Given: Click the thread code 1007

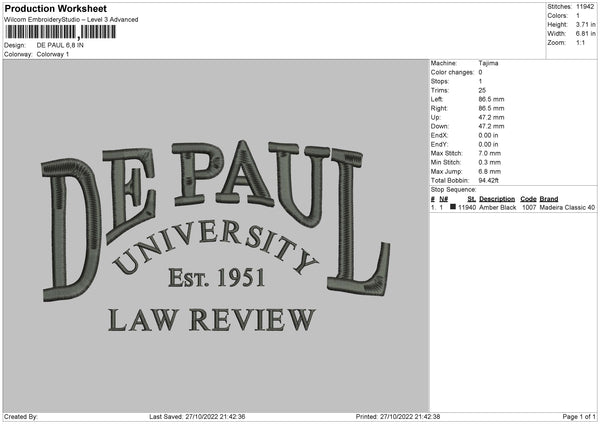Looking at the screenshot, I should coord(529,207).
